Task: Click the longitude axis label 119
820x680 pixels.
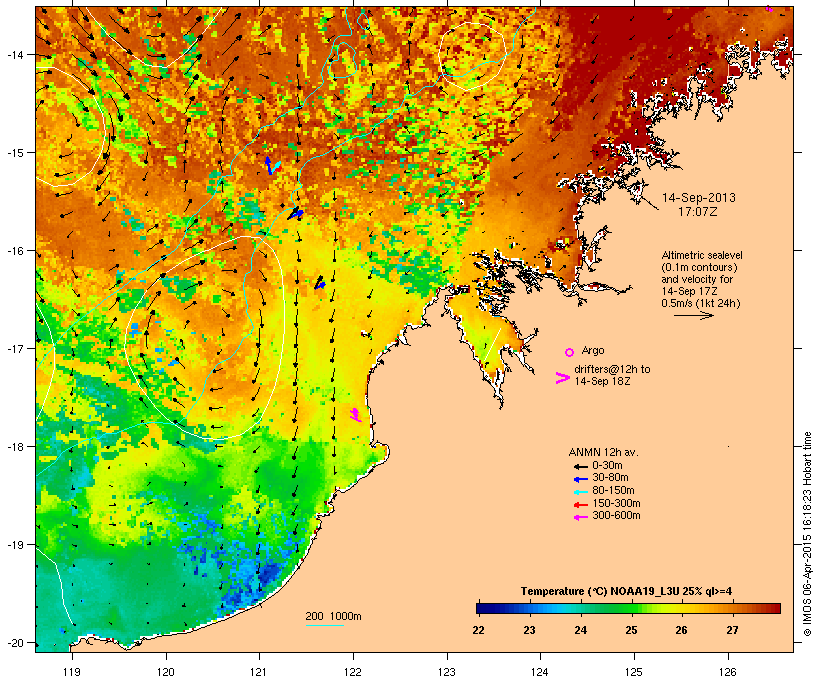Action: pos(72,672)
